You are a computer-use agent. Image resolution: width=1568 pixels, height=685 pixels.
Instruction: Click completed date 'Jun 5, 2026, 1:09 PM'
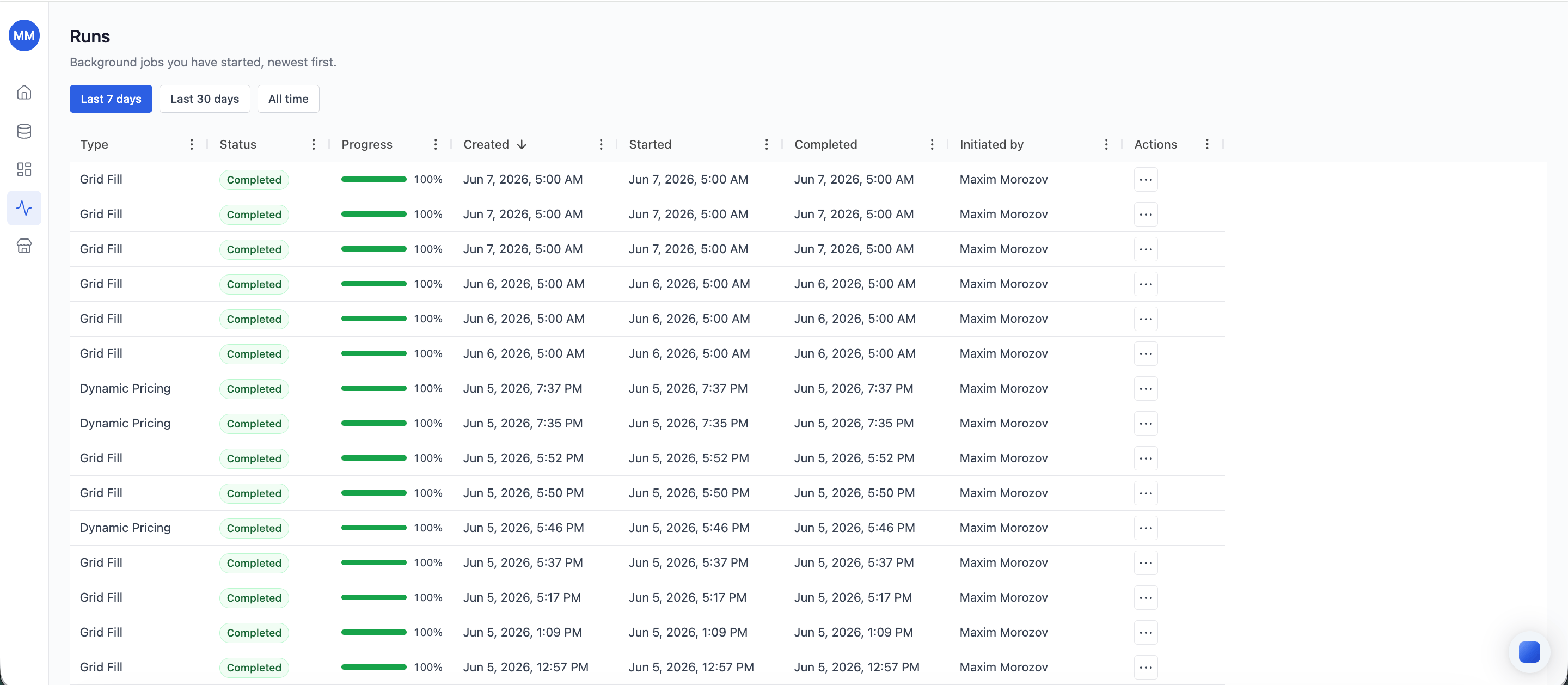(x=853, y=632)
